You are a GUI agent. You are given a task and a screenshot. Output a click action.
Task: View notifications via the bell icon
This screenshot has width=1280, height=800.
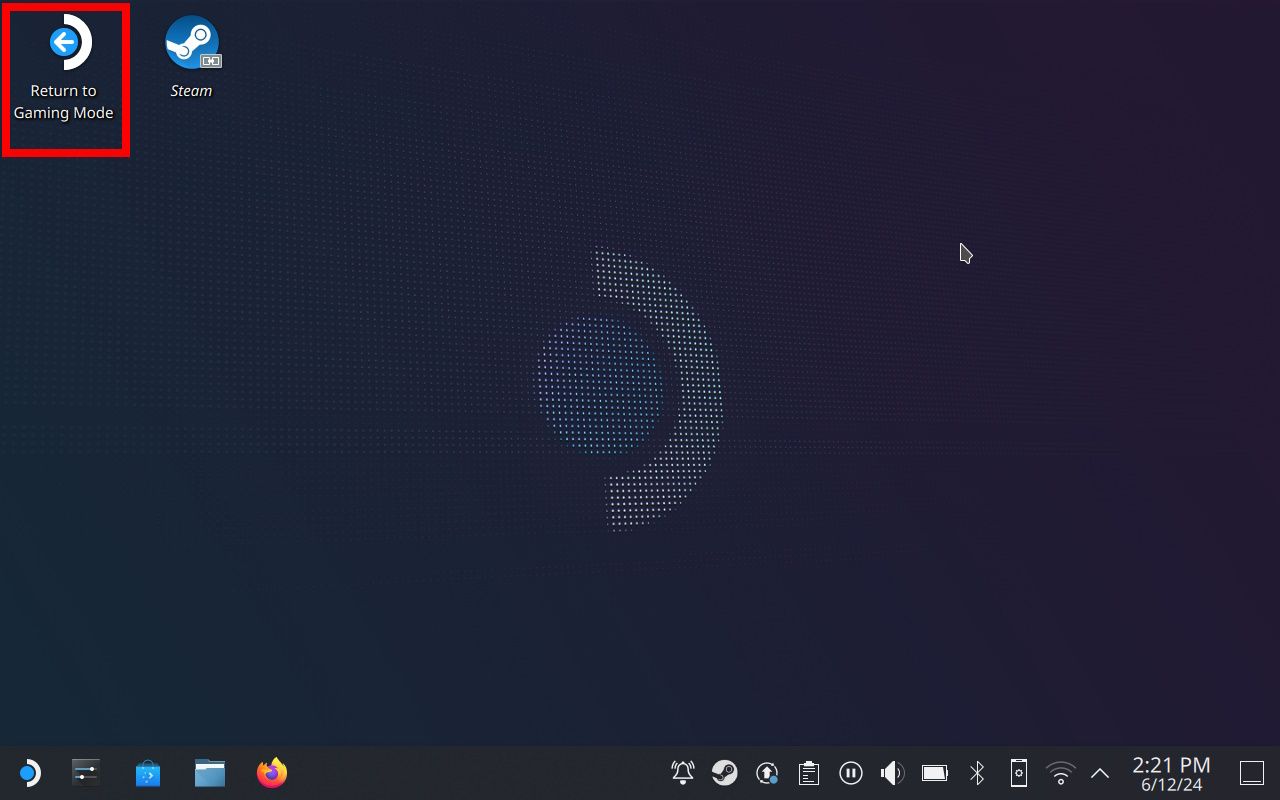click(681, 772)
